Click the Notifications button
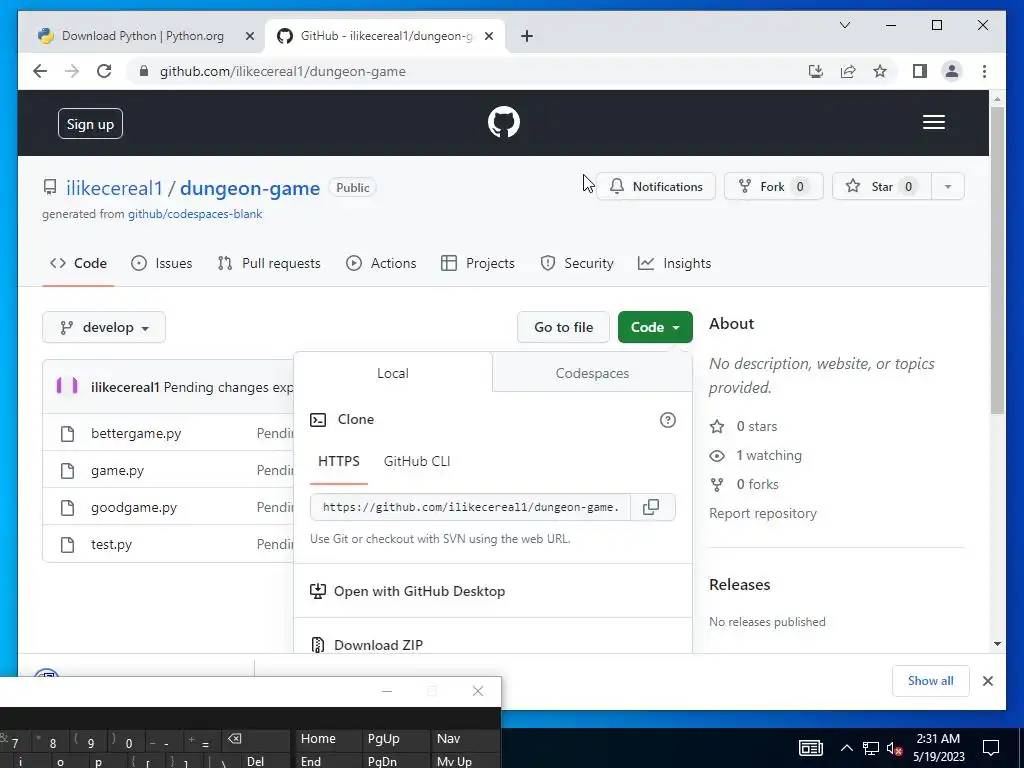The height and width of the screenshot is (768, 1024). click(656, 187)
